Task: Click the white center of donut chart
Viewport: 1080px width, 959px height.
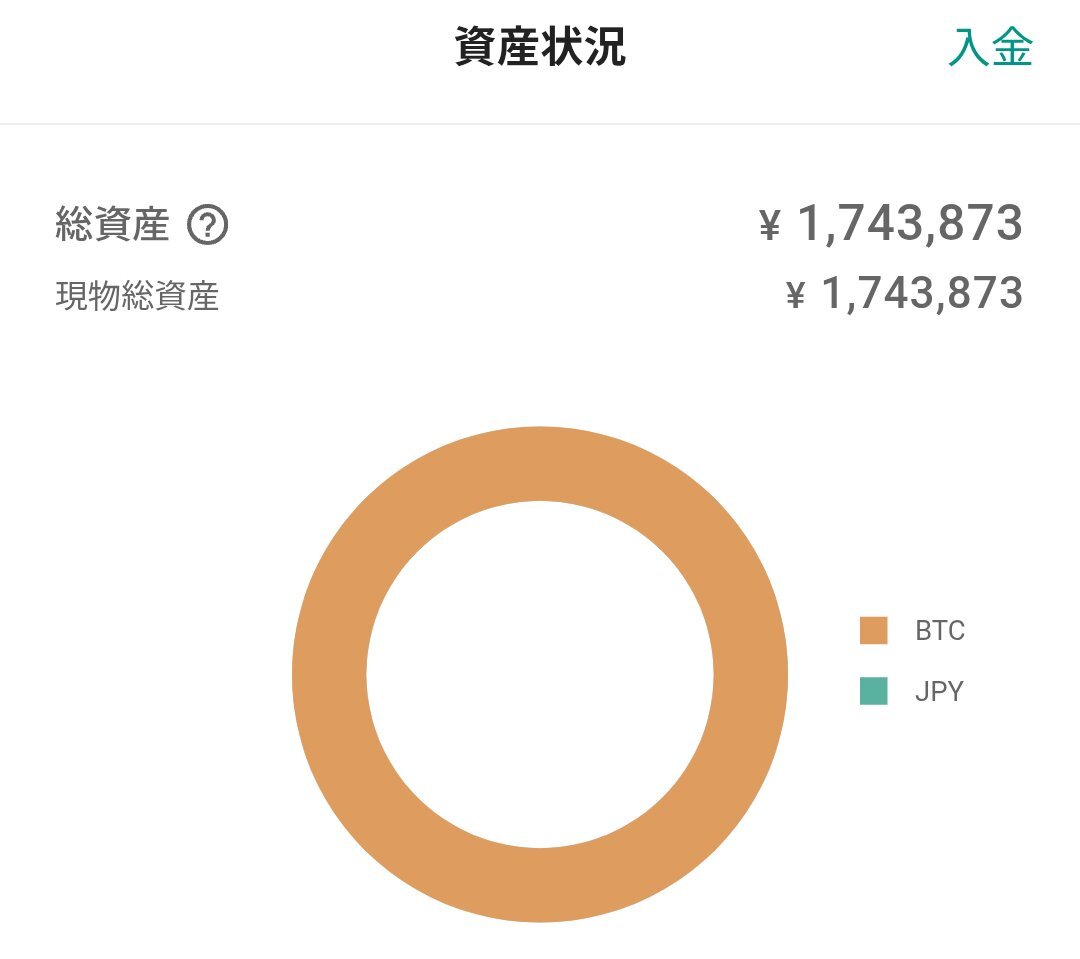Action: 540,674
